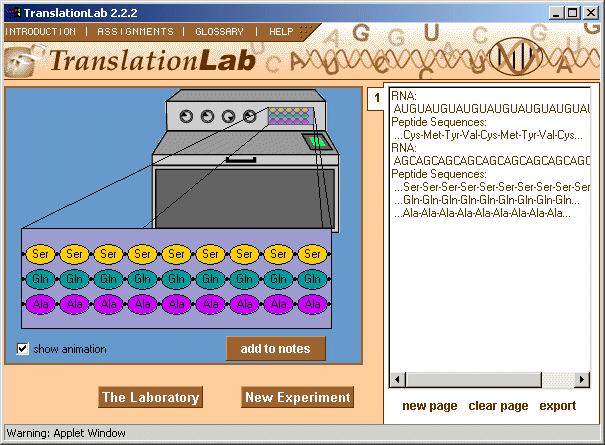Close the TranslationLab window
The width and height of the screenshot is (605, 445).
click(x=591, y=13)
